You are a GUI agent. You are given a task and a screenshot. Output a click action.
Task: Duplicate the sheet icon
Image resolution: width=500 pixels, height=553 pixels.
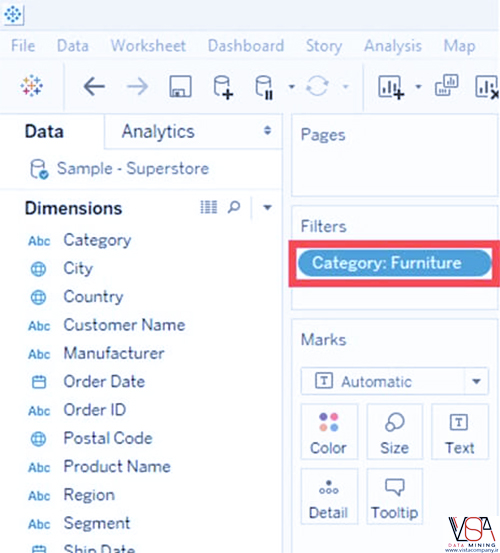(447, 85)
